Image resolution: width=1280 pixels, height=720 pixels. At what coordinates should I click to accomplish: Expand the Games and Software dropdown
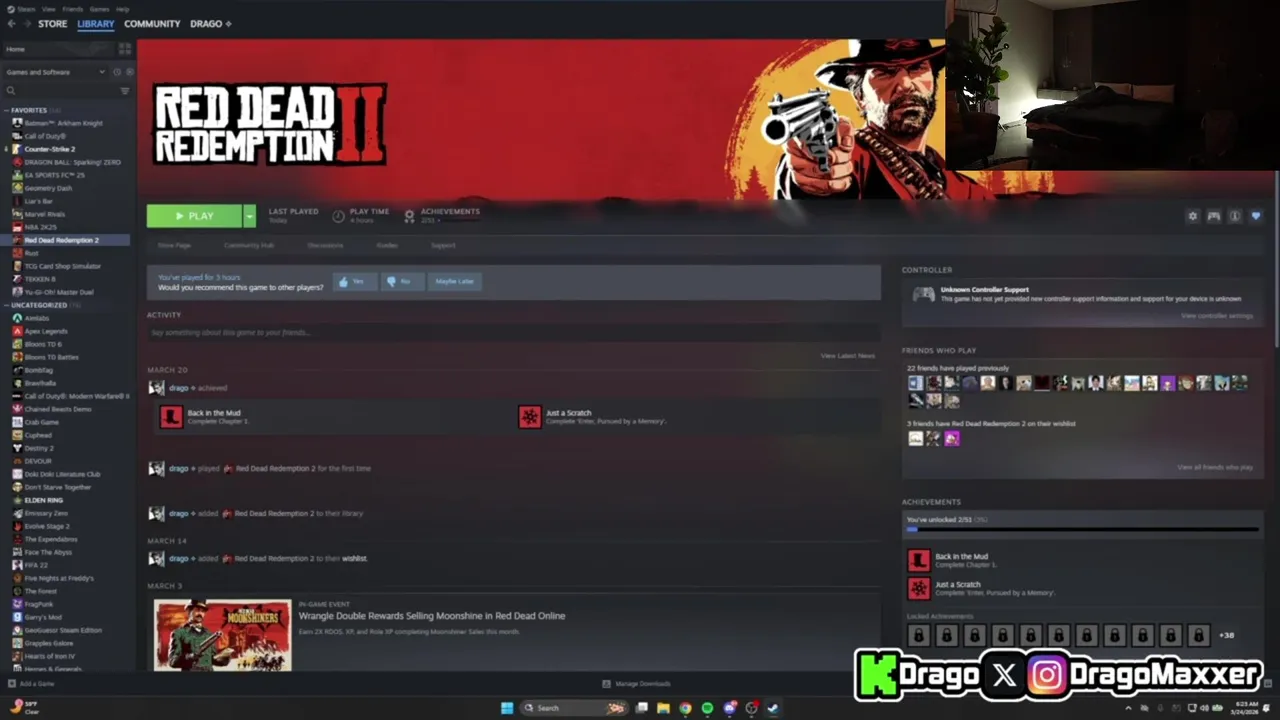coord(55,72)
